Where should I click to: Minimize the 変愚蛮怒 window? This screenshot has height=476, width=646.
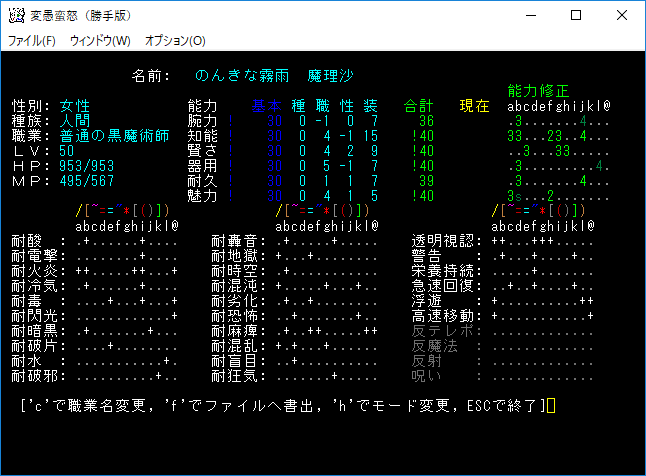pos(529,16)
